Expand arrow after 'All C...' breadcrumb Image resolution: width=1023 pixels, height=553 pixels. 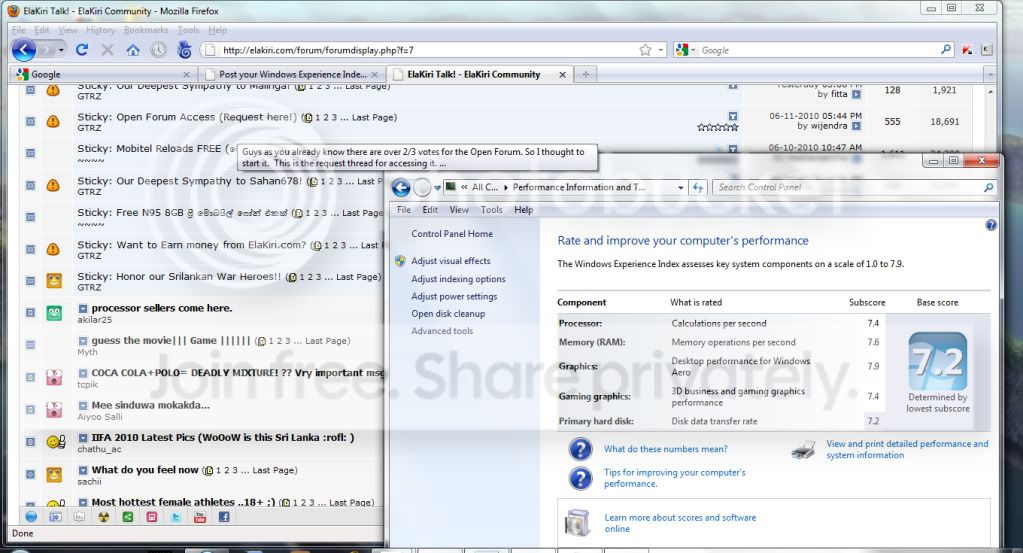pyautogui.click(x=506, y=187)
